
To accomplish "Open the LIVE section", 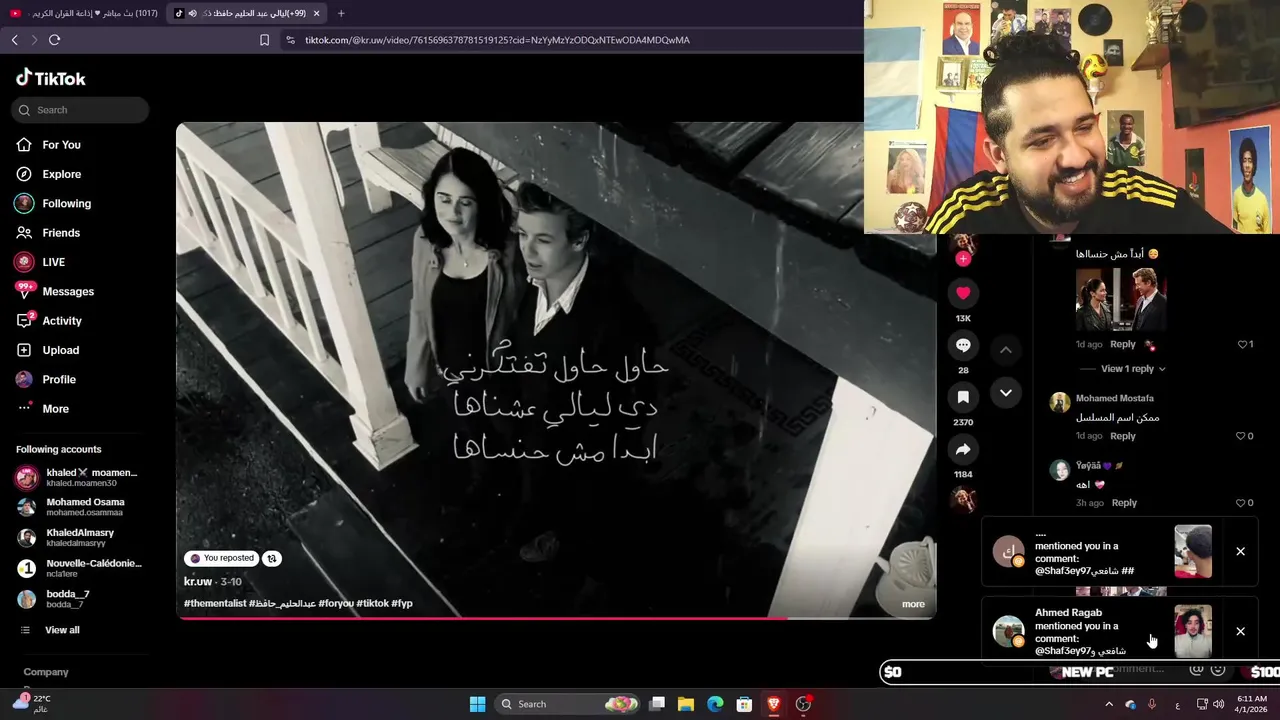I will point(53,262).
